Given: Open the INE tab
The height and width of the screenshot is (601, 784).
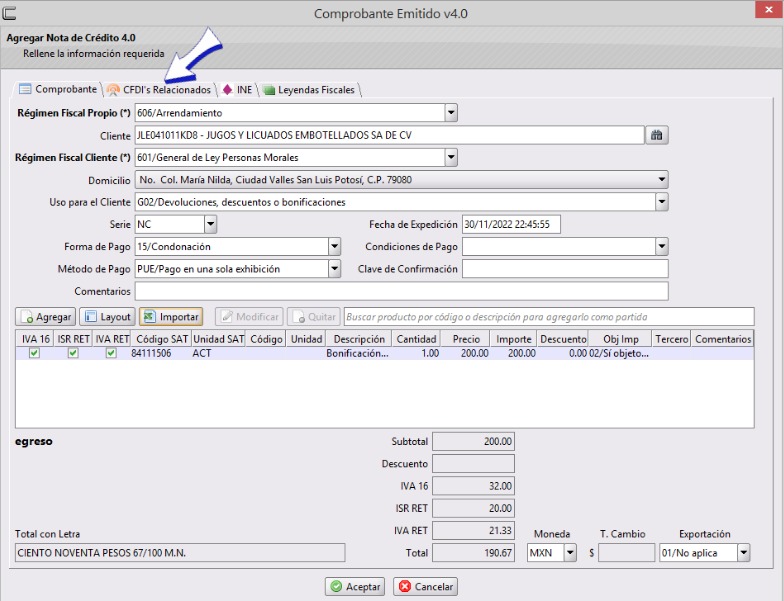Looking at the screenshot, I should (238, 90).
